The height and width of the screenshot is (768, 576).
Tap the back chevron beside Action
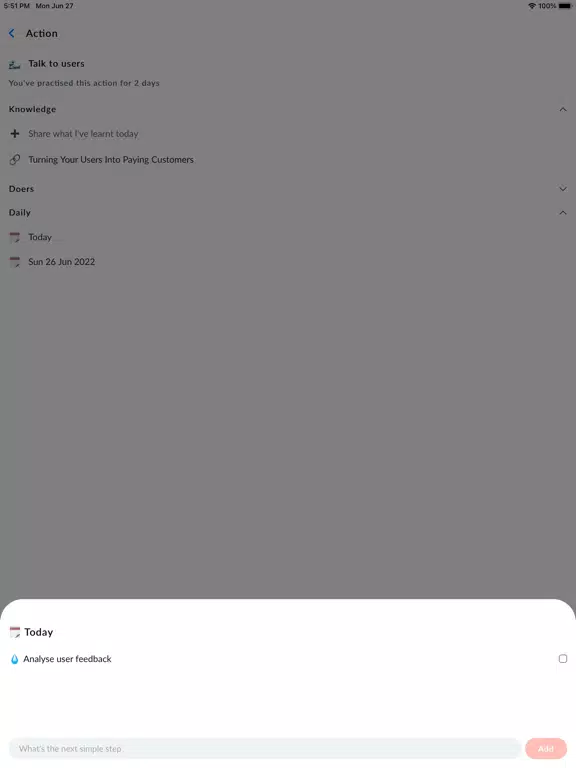(12, 33)
